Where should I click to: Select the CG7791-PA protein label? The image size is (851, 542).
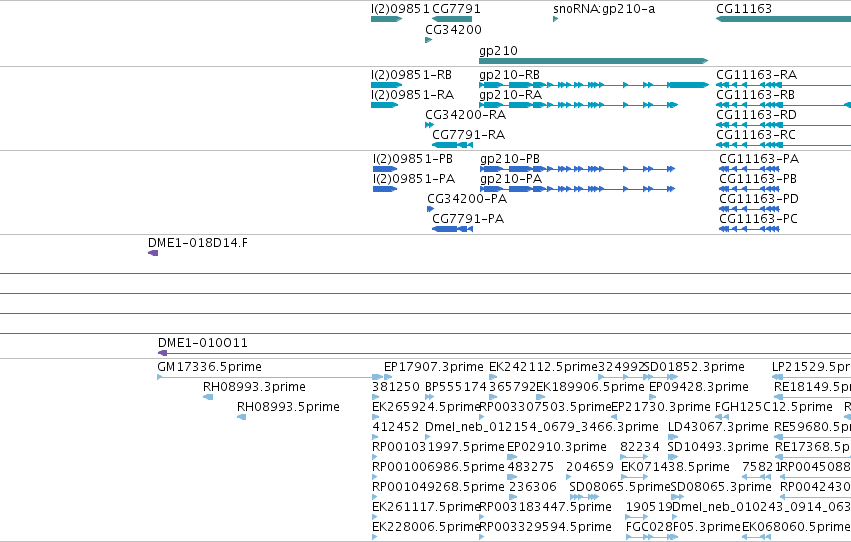[468, 219]
